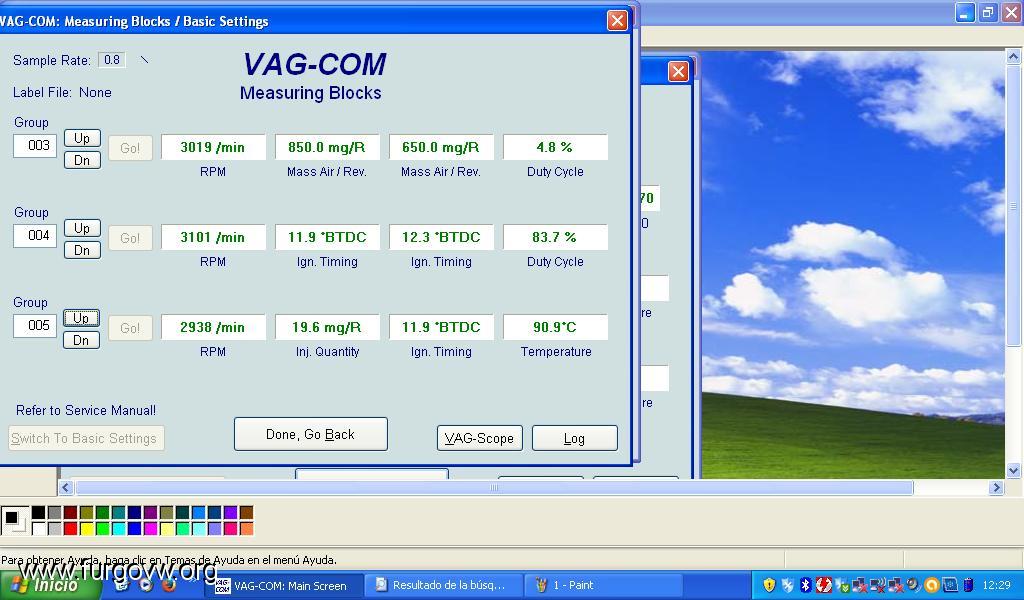The height and width of the screenshot is (600, 1024).
Task: Switch to 1 - Paint taskbar item
Action: point(604,586)
